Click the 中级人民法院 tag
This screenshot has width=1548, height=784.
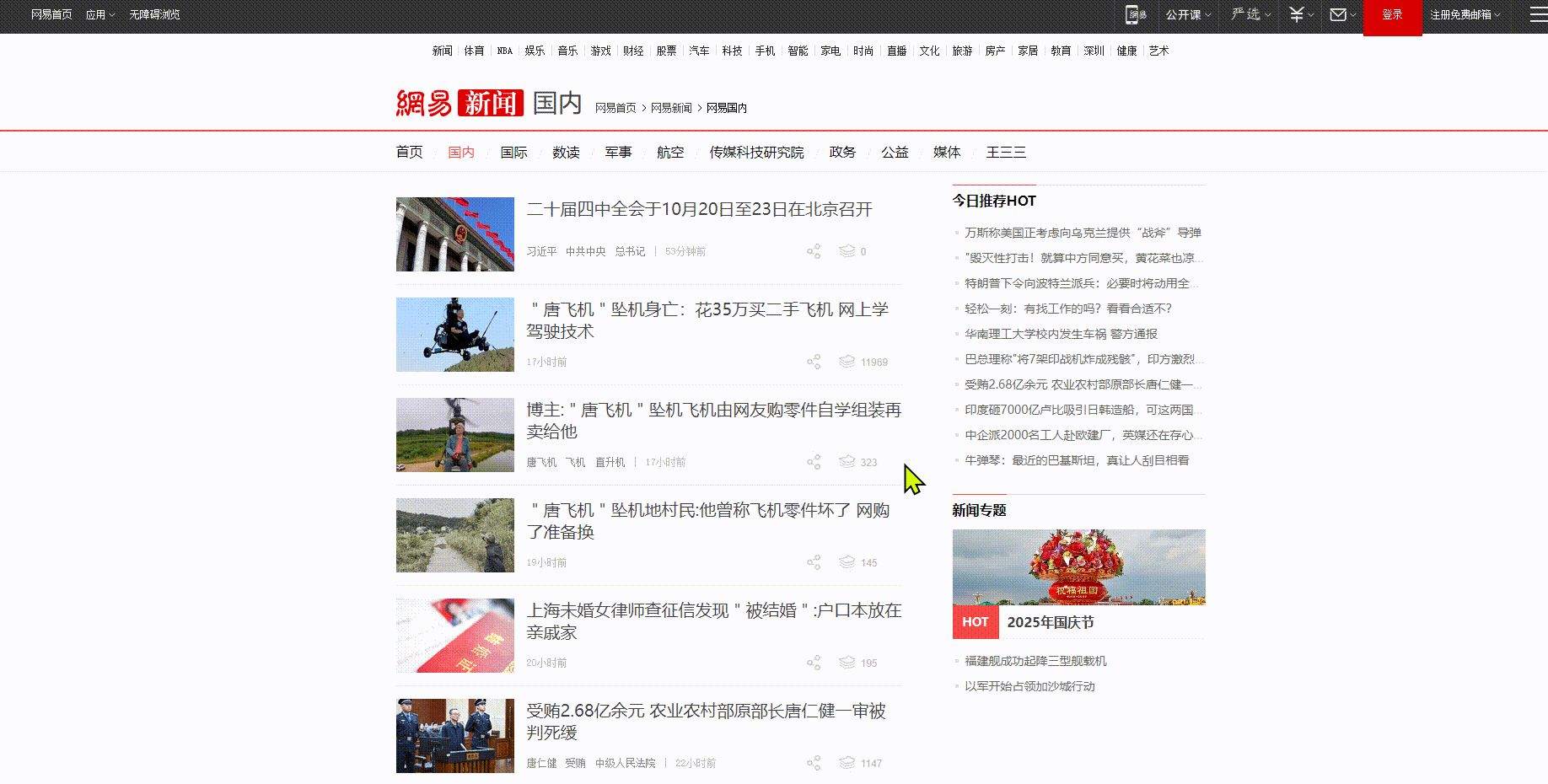click(625, 763)
